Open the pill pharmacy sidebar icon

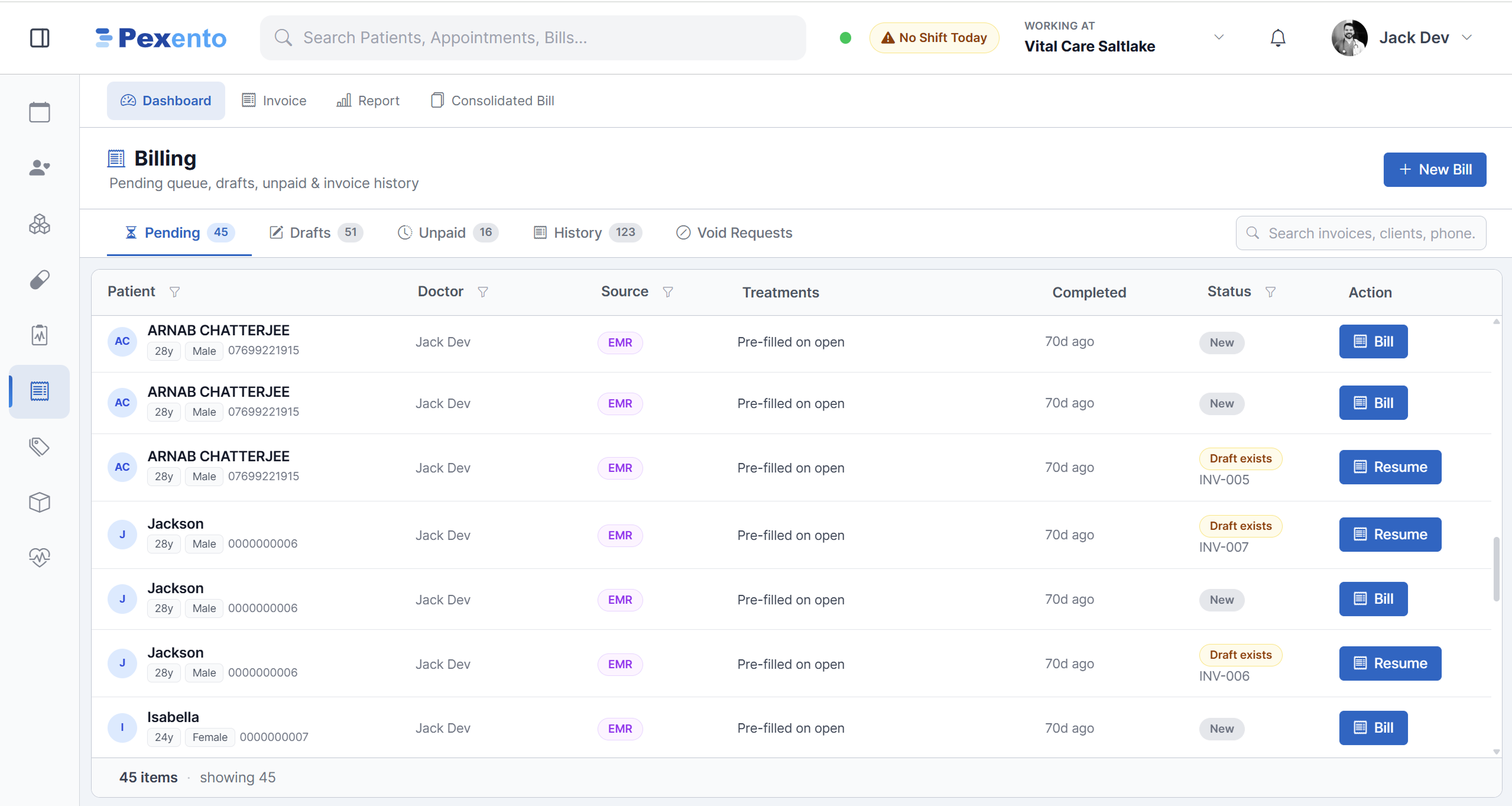[x=40, y=280]
